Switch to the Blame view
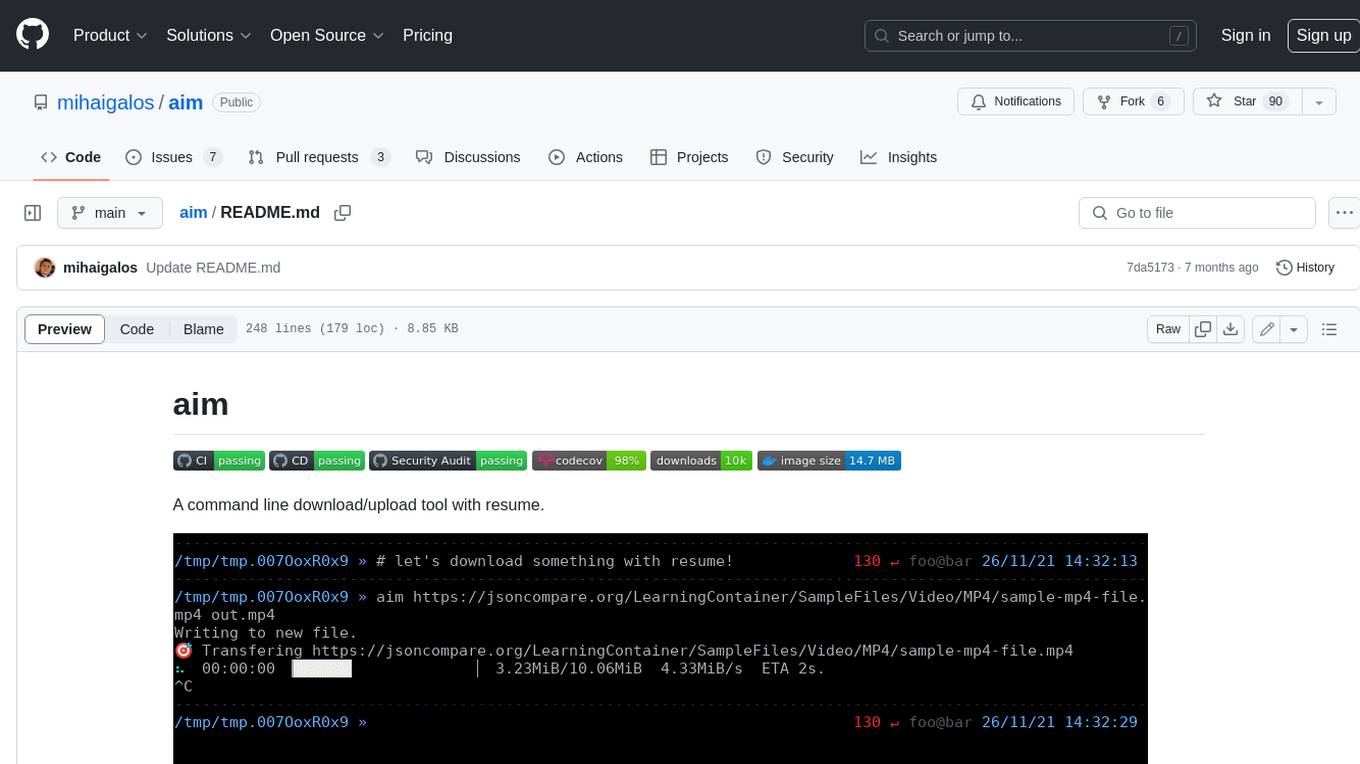Image resolution: width=1360 pixels, height=764 pixels. point(203,329)
